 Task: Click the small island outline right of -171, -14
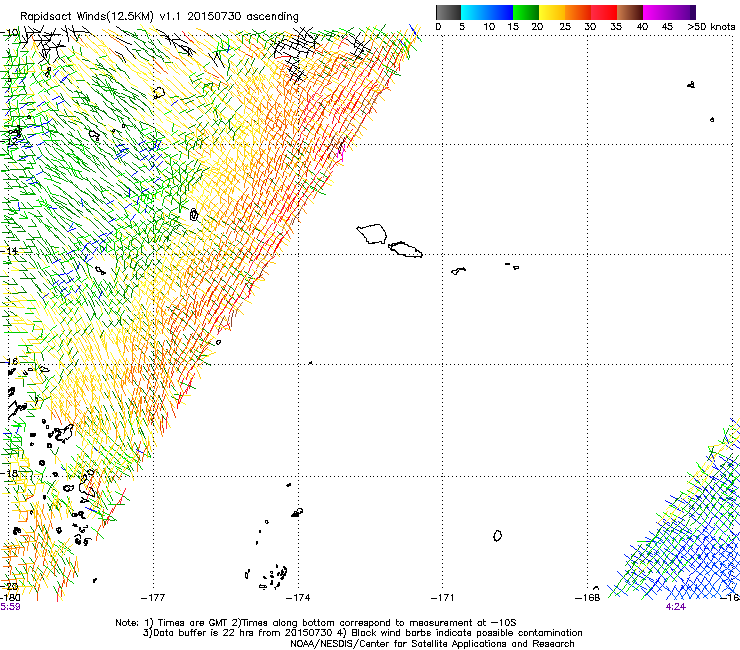pyautogui.click(x=458, y=271)
